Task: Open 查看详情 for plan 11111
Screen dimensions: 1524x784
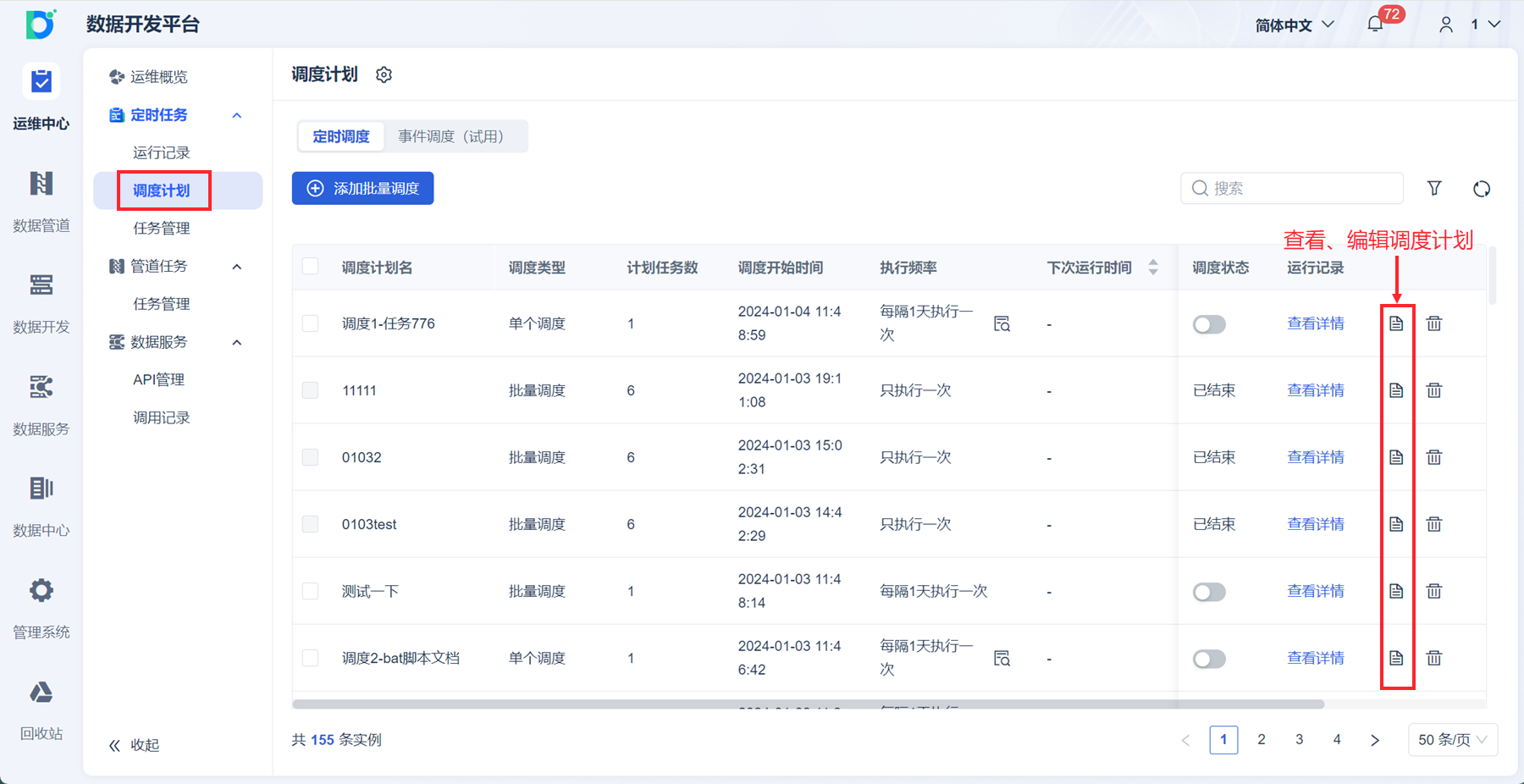Action: pyautogui.click(x=1316, y=390)
